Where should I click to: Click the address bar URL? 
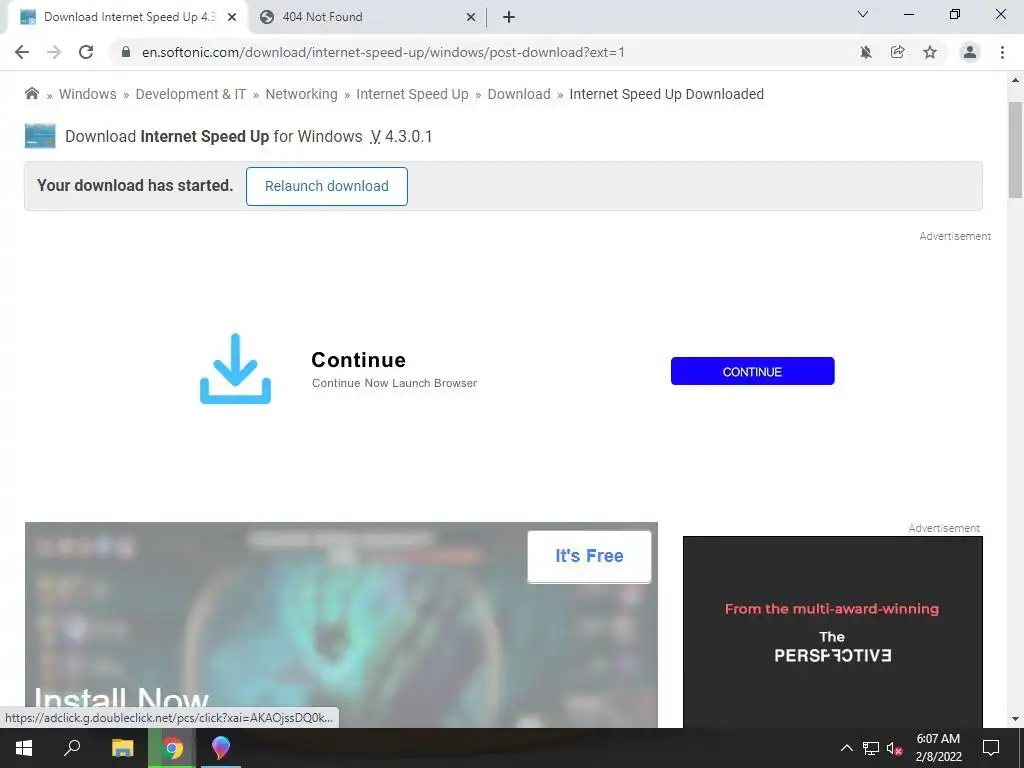(383, 52)
